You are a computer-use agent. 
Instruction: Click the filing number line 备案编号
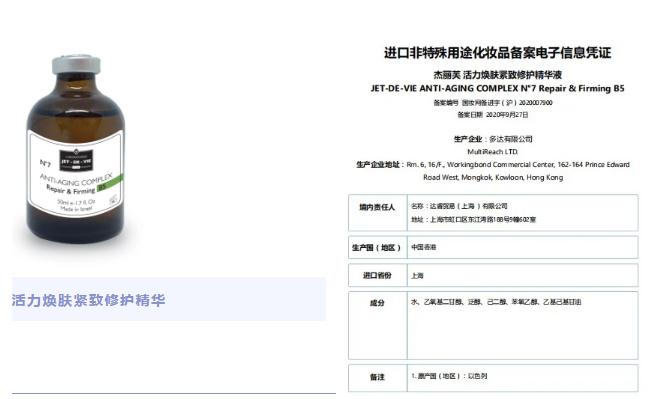click(x=493, y=102)
